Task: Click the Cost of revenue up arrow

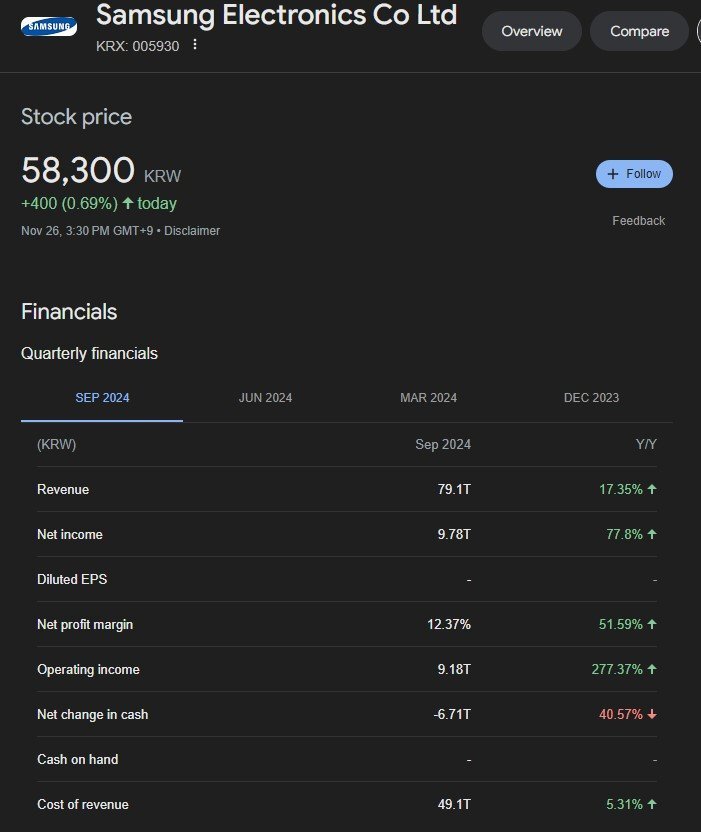Action: (x=652, y=804)
